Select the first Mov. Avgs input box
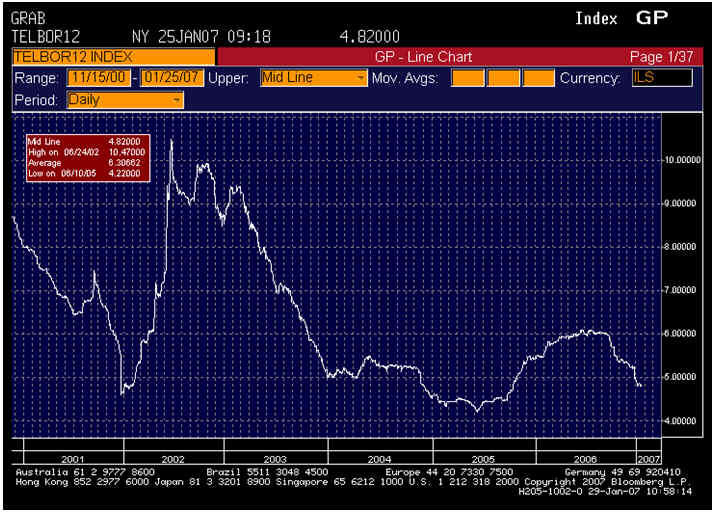The image size is (714, 513). (467, 78)
